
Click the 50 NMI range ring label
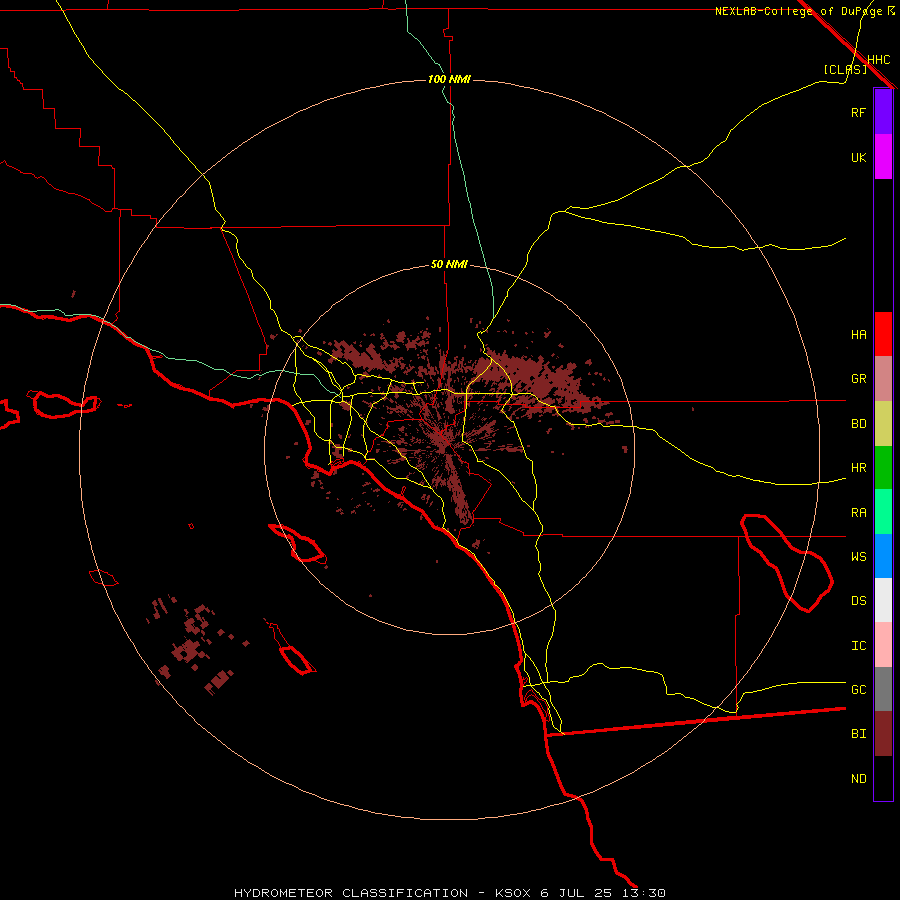pyautogui.click(x=449, y=265)
